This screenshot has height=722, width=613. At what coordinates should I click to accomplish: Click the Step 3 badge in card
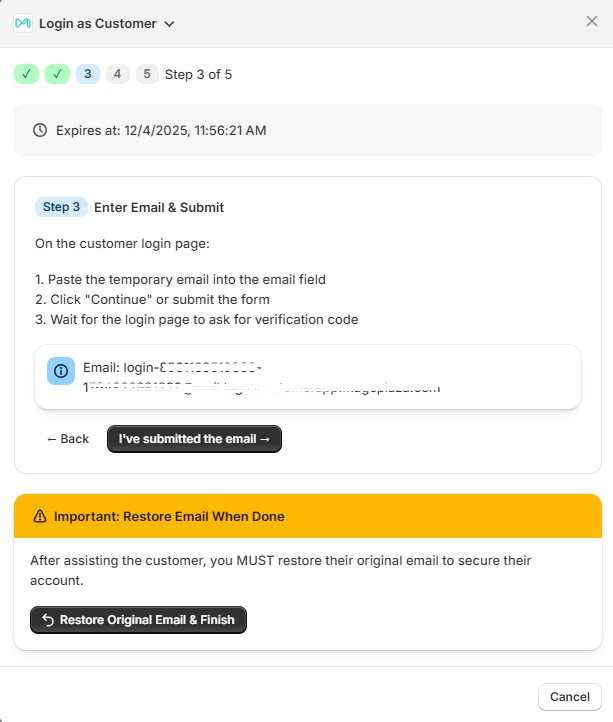click(x=61, y=207)
